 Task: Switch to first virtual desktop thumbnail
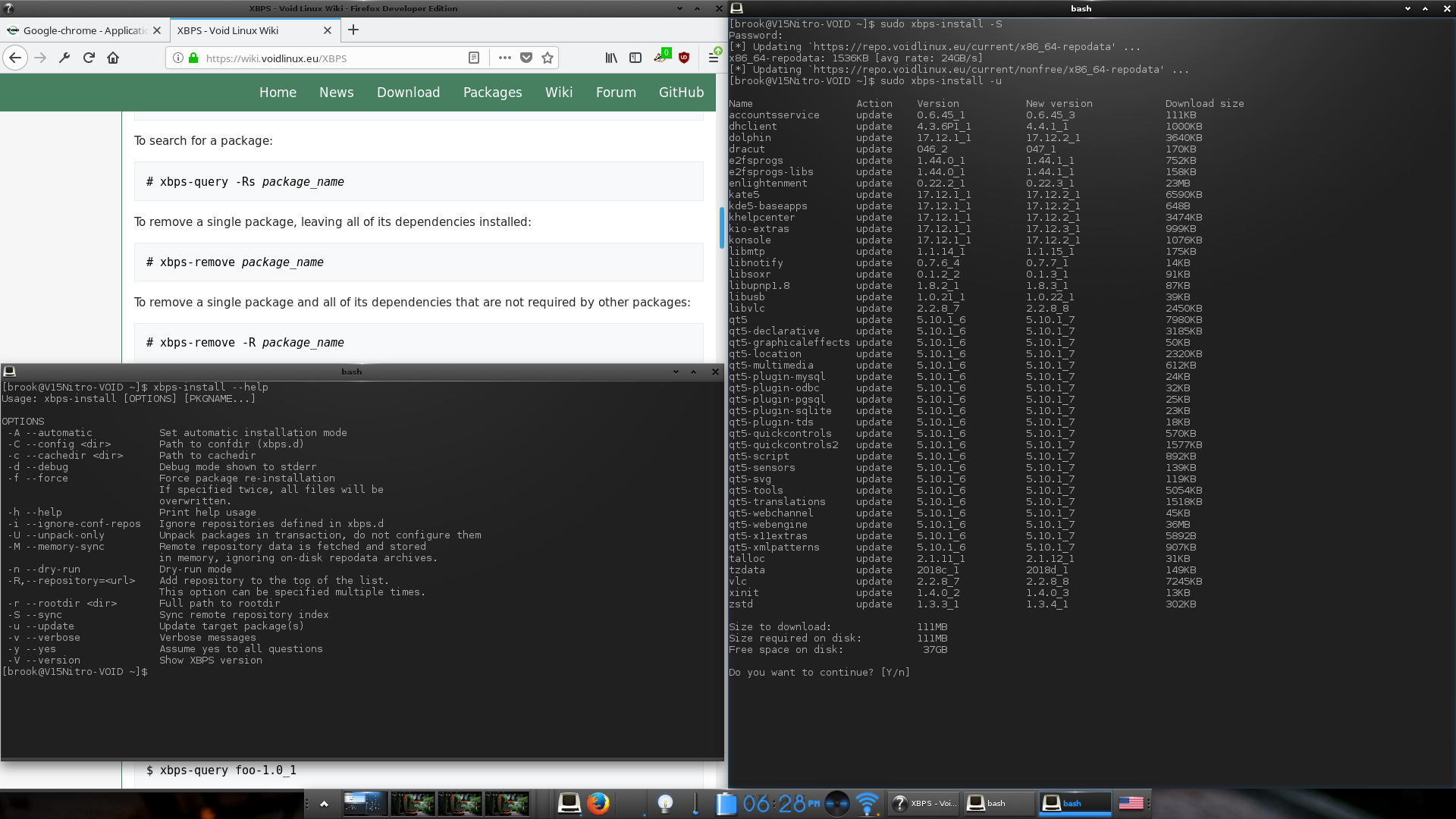[365, 803]
